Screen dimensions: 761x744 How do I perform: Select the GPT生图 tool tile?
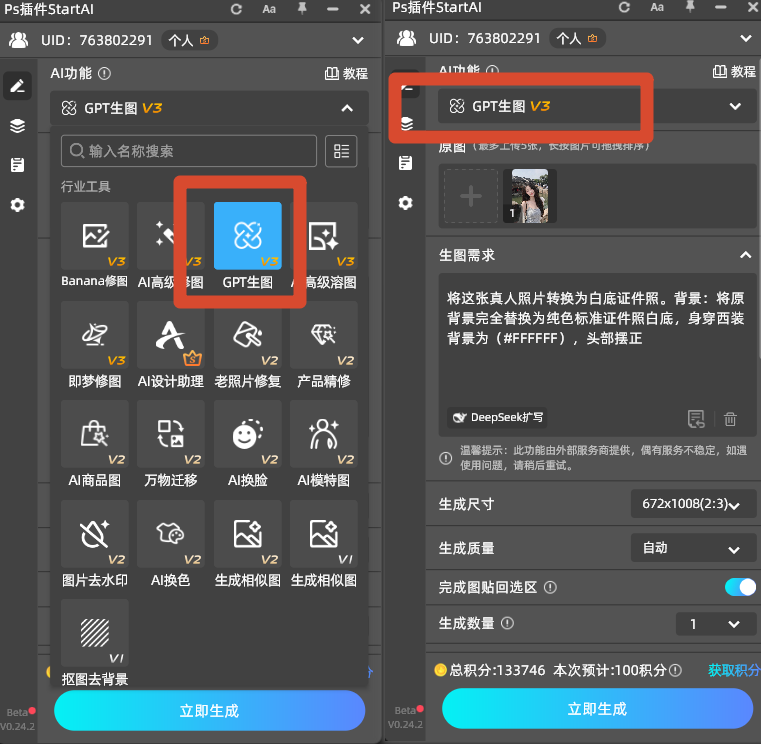click(248, 236)
